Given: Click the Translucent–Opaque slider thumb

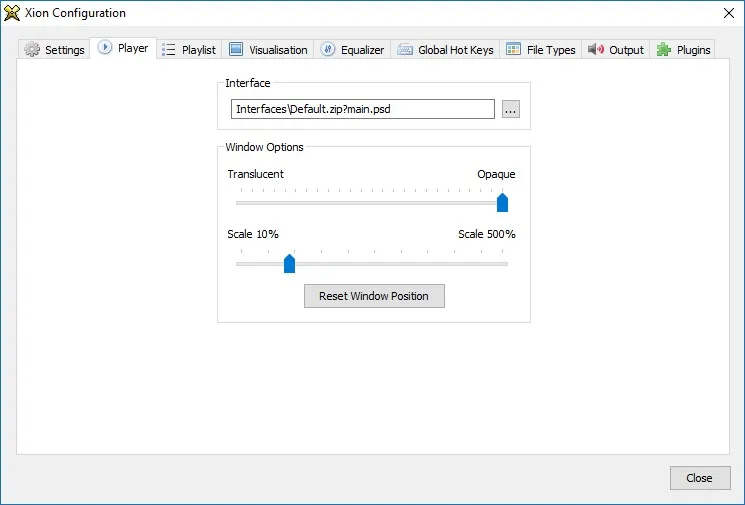Looking at the screenshot, I should (x=502, y=203).
